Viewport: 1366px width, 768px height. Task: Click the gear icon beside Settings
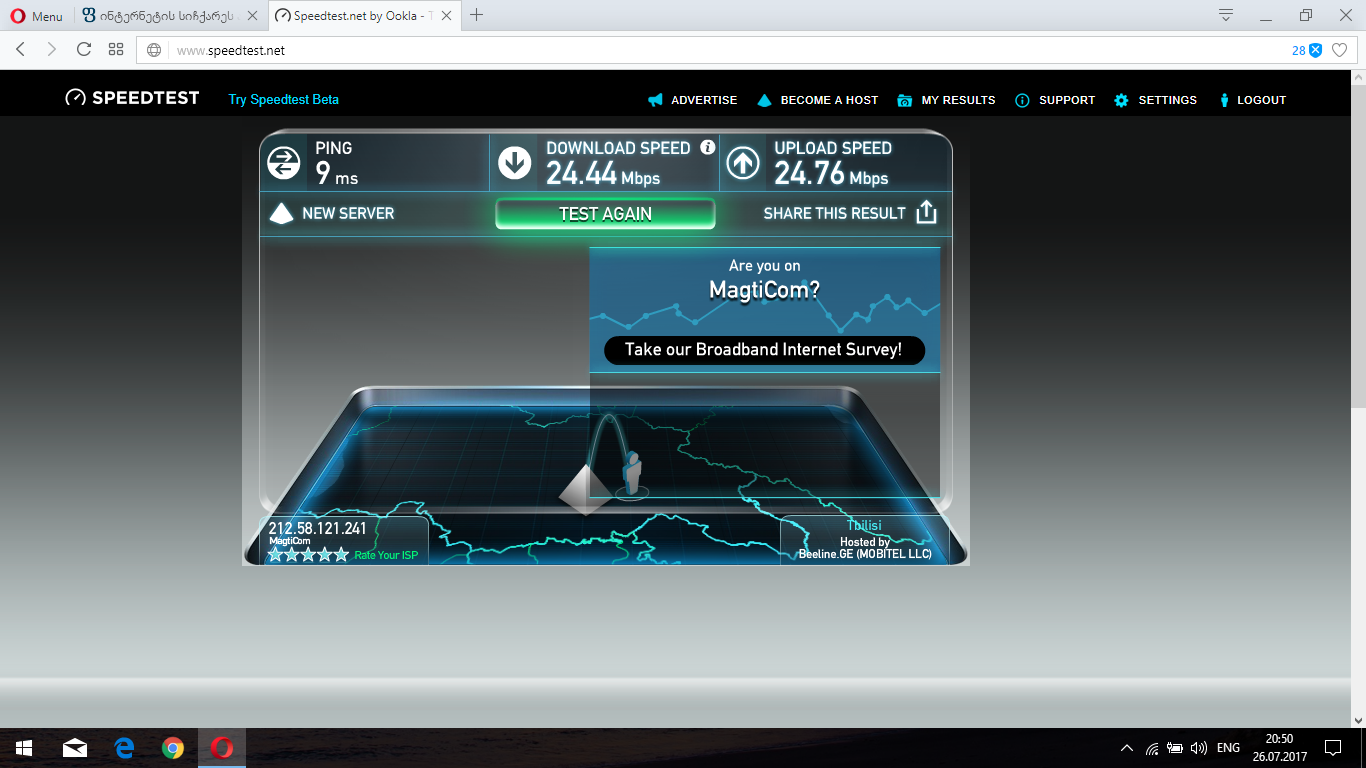[1121, 100]
